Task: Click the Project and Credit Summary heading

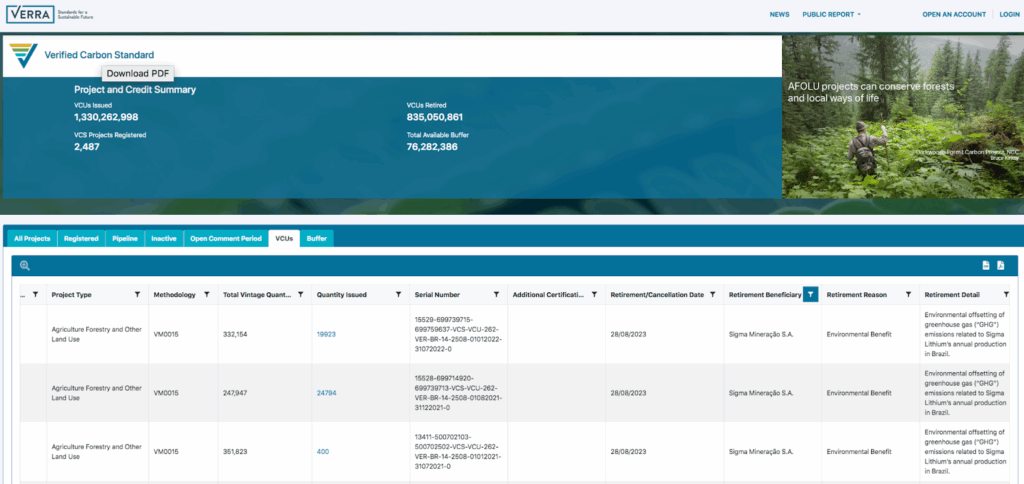Action: click(135, 90)
